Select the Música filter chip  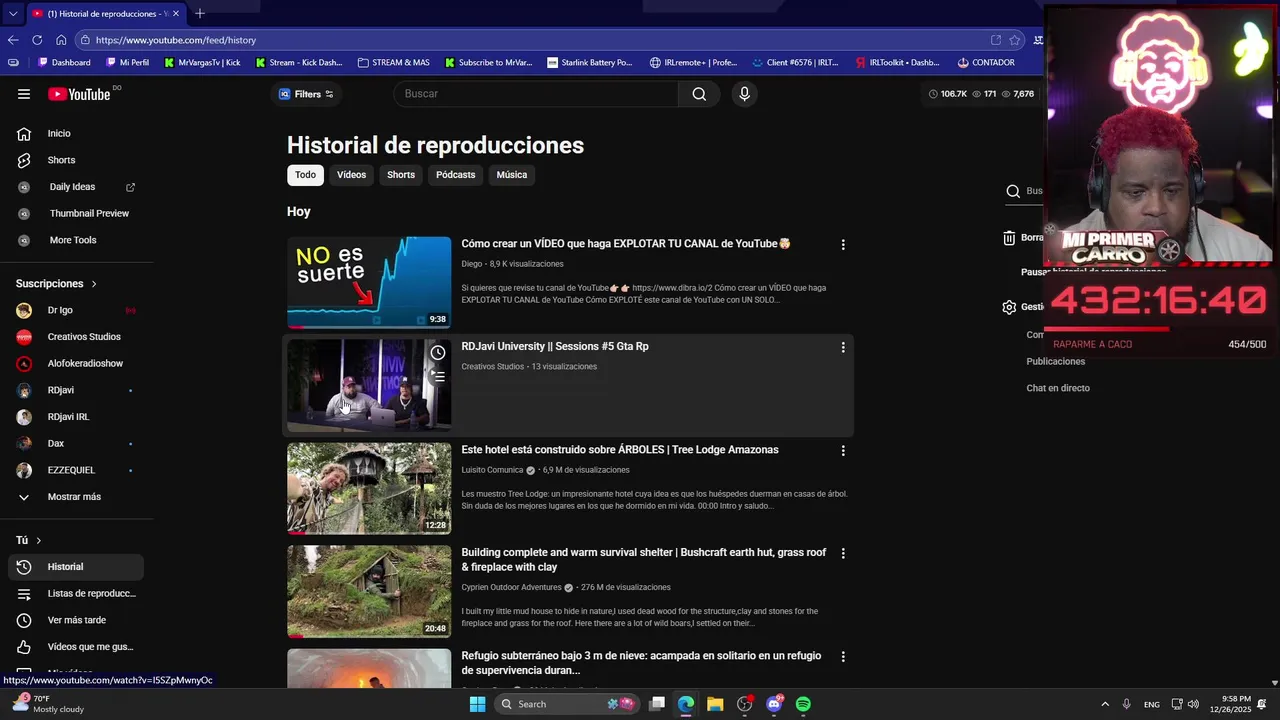[511, 175]
